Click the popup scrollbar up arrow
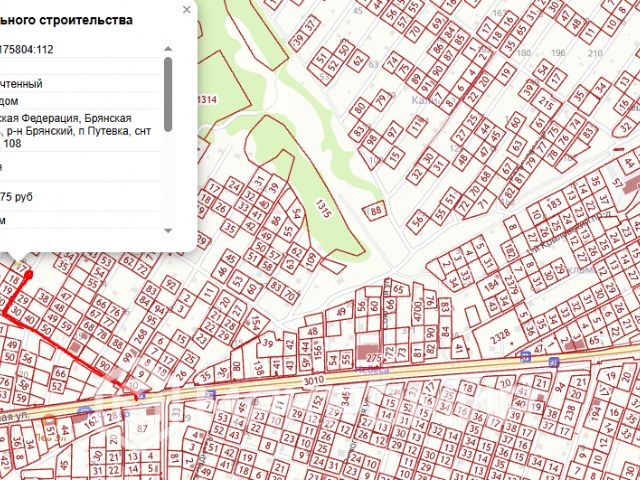Screen dimensions: 640x480 pyautogui.click(x=168, y=49)
